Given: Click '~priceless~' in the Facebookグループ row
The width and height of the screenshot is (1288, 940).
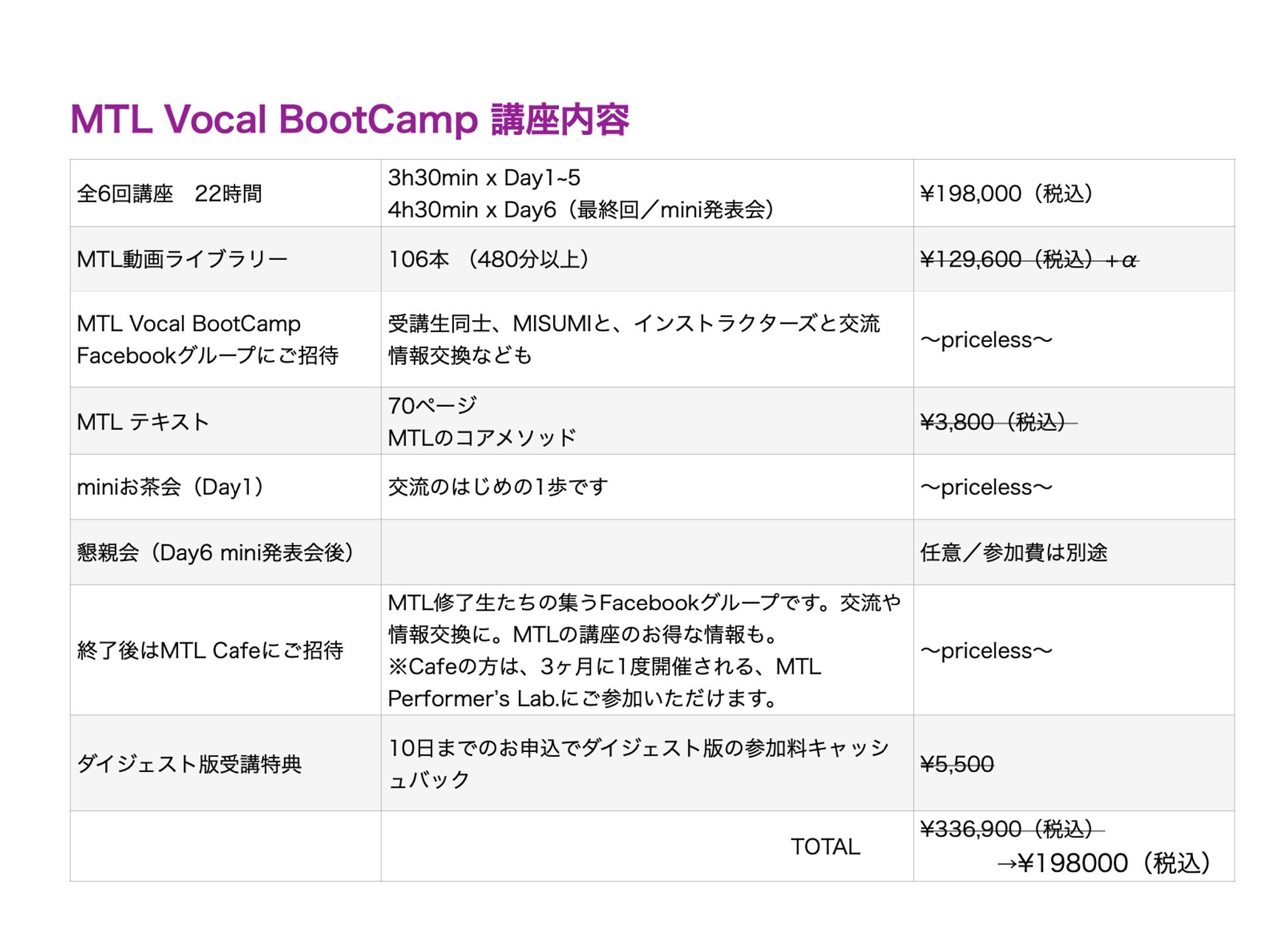Looking at the screenshot, I should pos(986,340).
